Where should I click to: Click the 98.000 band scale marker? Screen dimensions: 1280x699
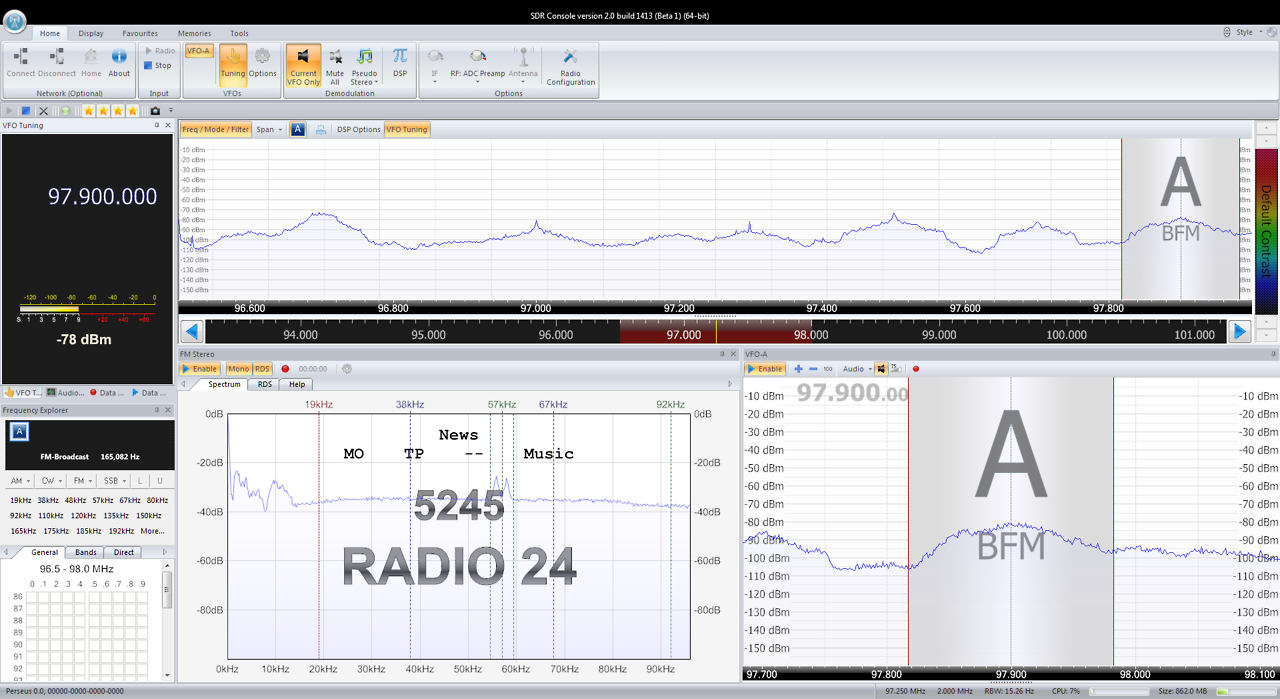pyautogui.click(x=810, y=335)
